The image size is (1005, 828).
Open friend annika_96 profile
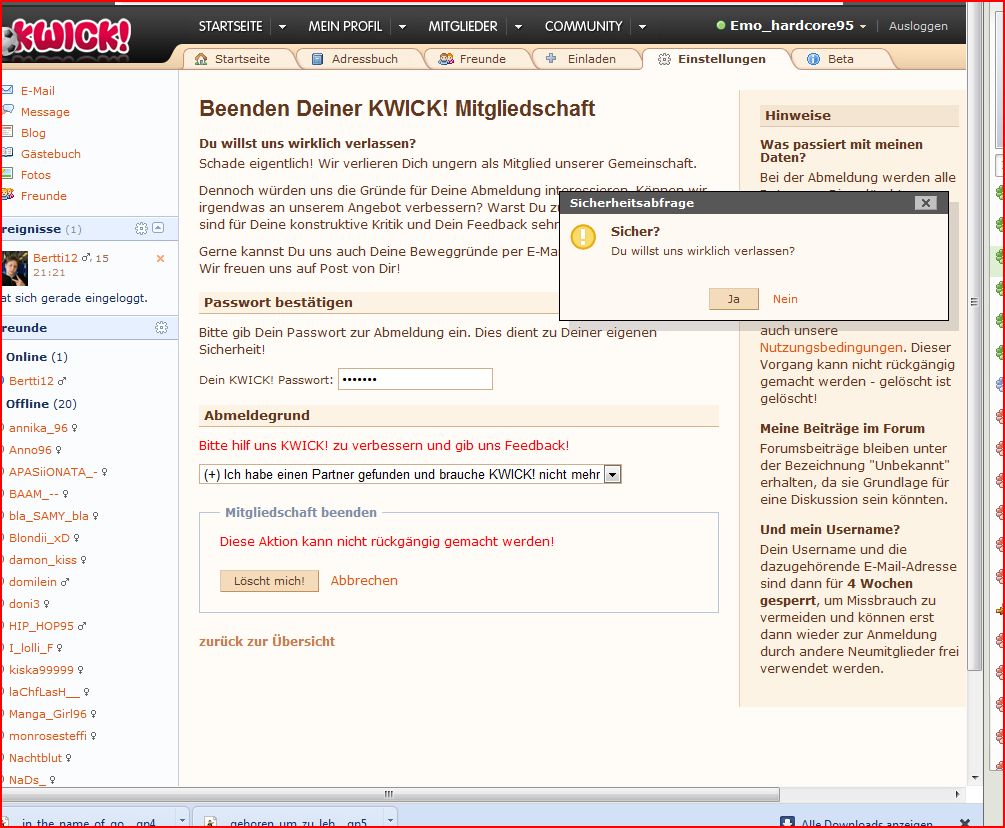tap(38, 428)
